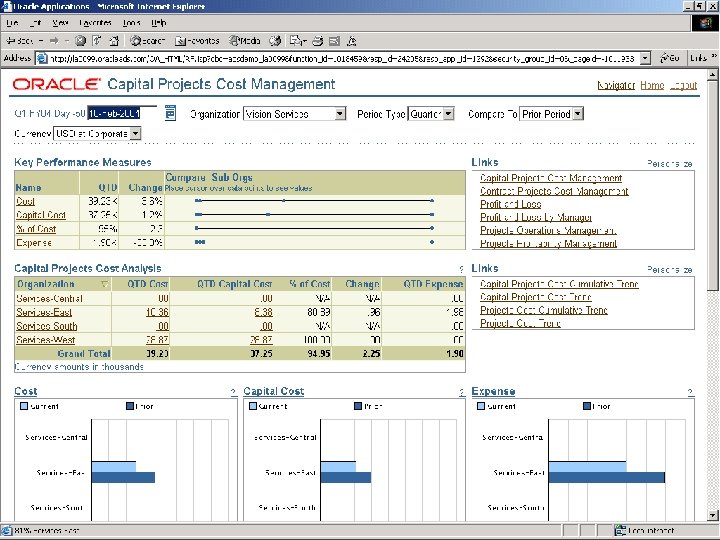Open Projects Operations Management link
Viewport: 720px width, 540px height.
coord(548,231)
